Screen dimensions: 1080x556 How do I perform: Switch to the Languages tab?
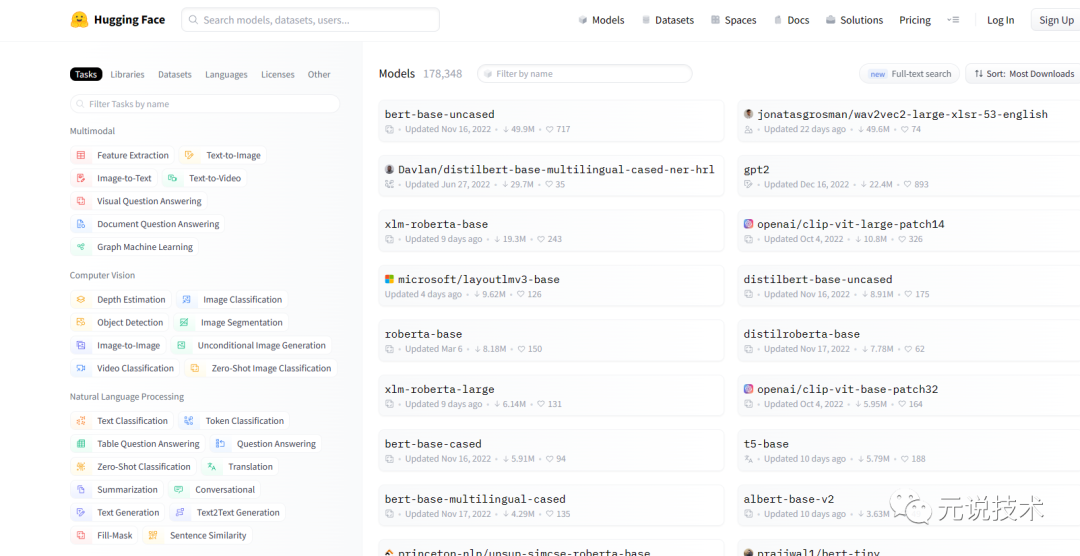(226, 74)
